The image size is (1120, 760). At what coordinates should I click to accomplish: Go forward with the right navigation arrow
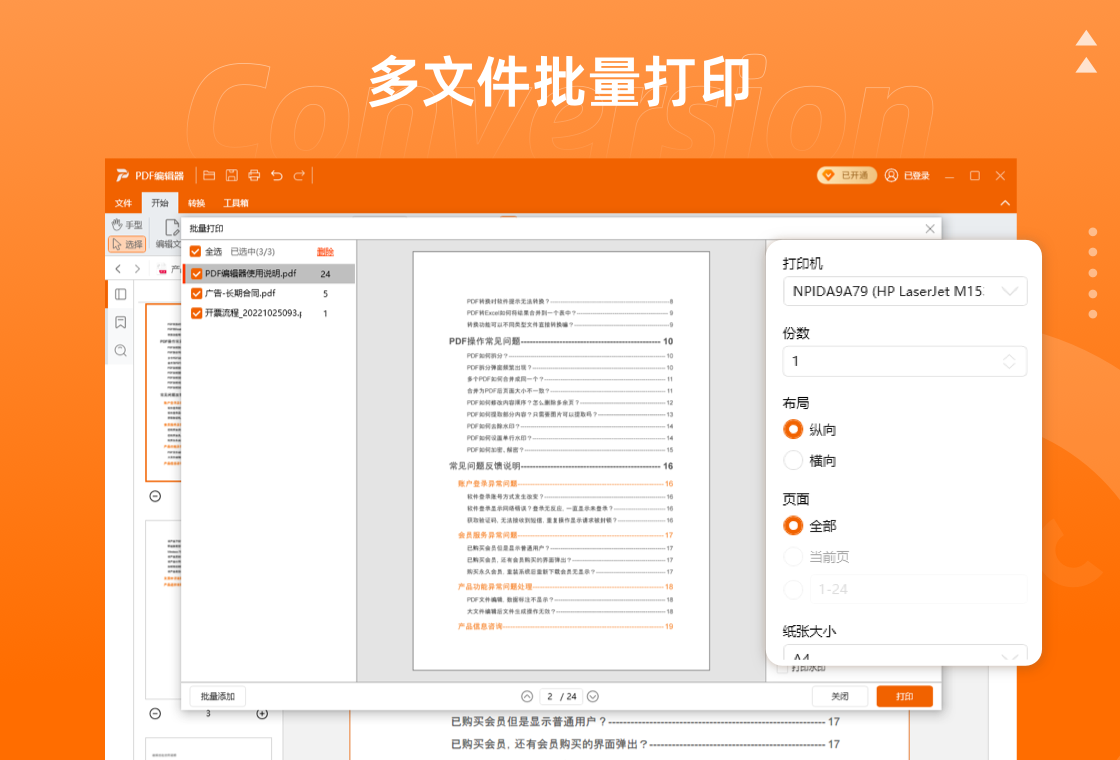click(x=137, y=269)
